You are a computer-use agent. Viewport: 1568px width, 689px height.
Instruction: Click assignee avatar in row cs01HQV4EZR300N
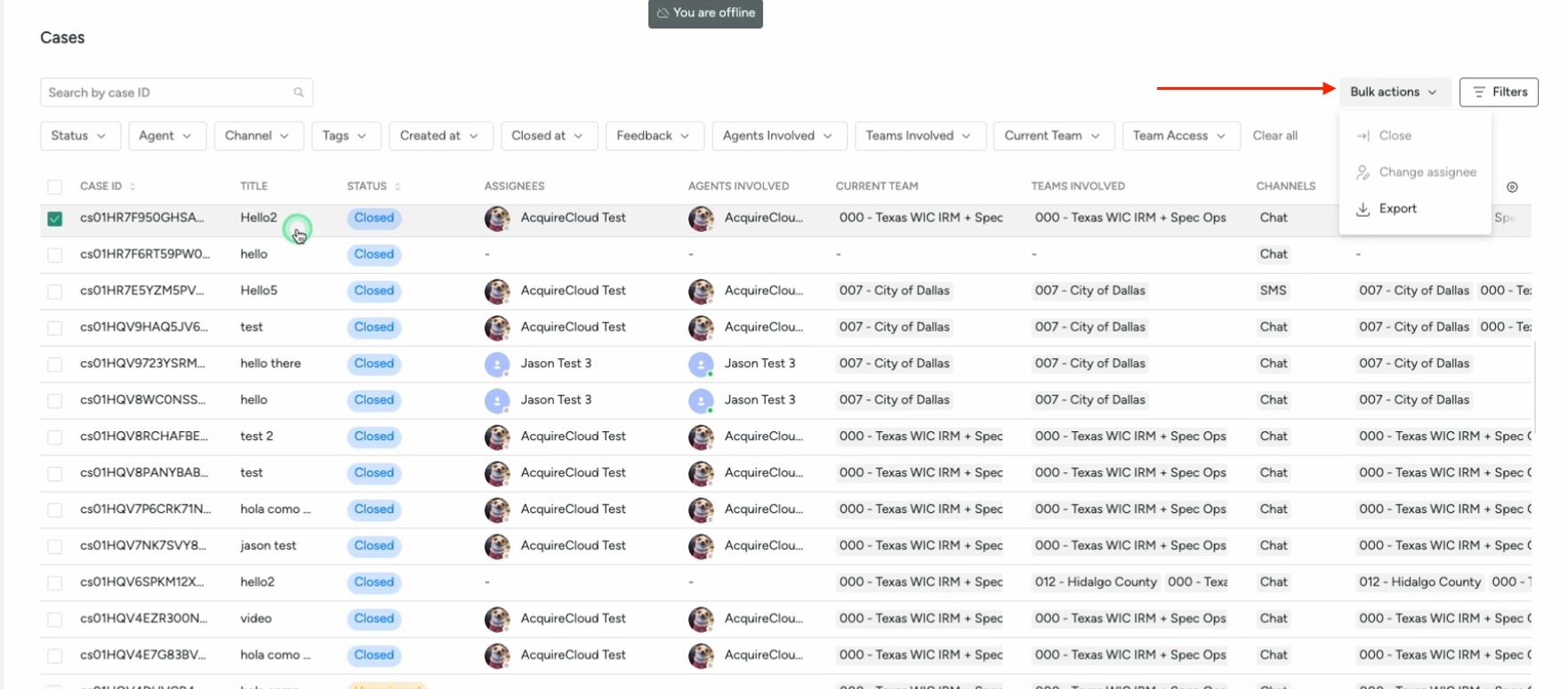(x=497, y=620)
